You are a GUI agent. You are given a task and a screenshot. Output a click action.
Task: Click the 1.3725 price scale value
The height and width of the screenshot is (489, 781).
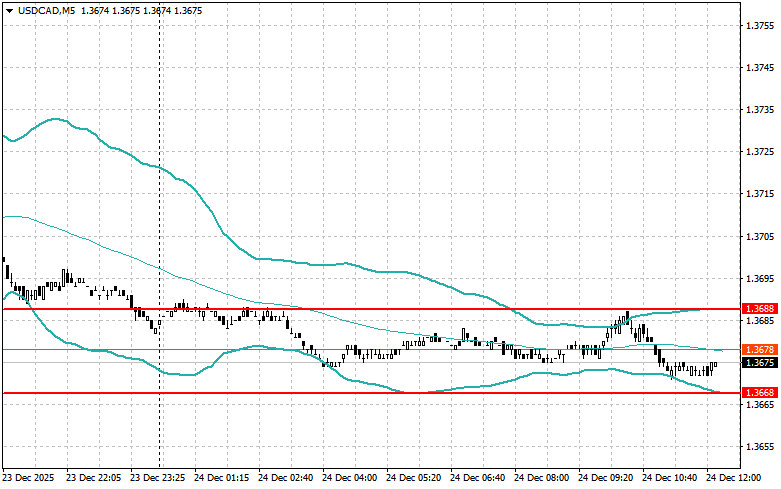tap(760, 151)
